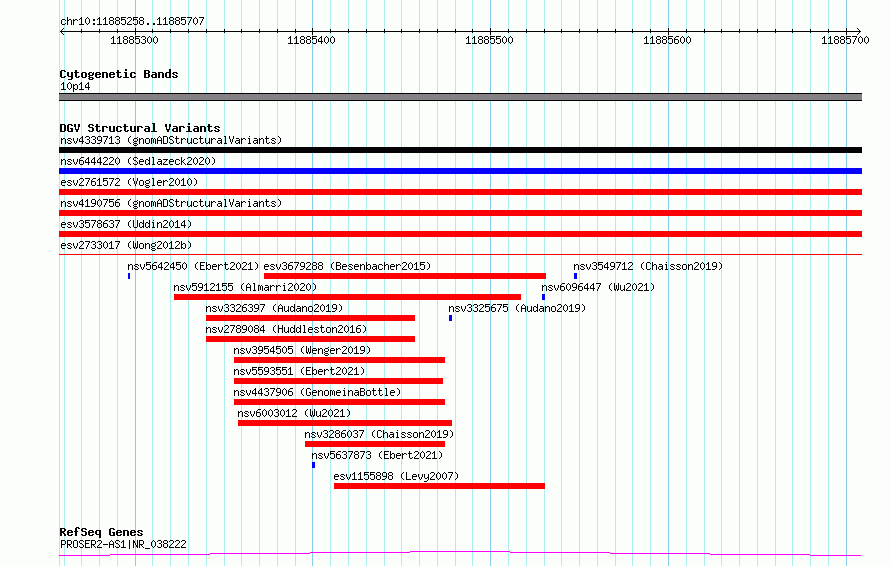Open nsv5912155 (Almarri2020) label
The image size is (890, 566).
click(x=245, y=287)
